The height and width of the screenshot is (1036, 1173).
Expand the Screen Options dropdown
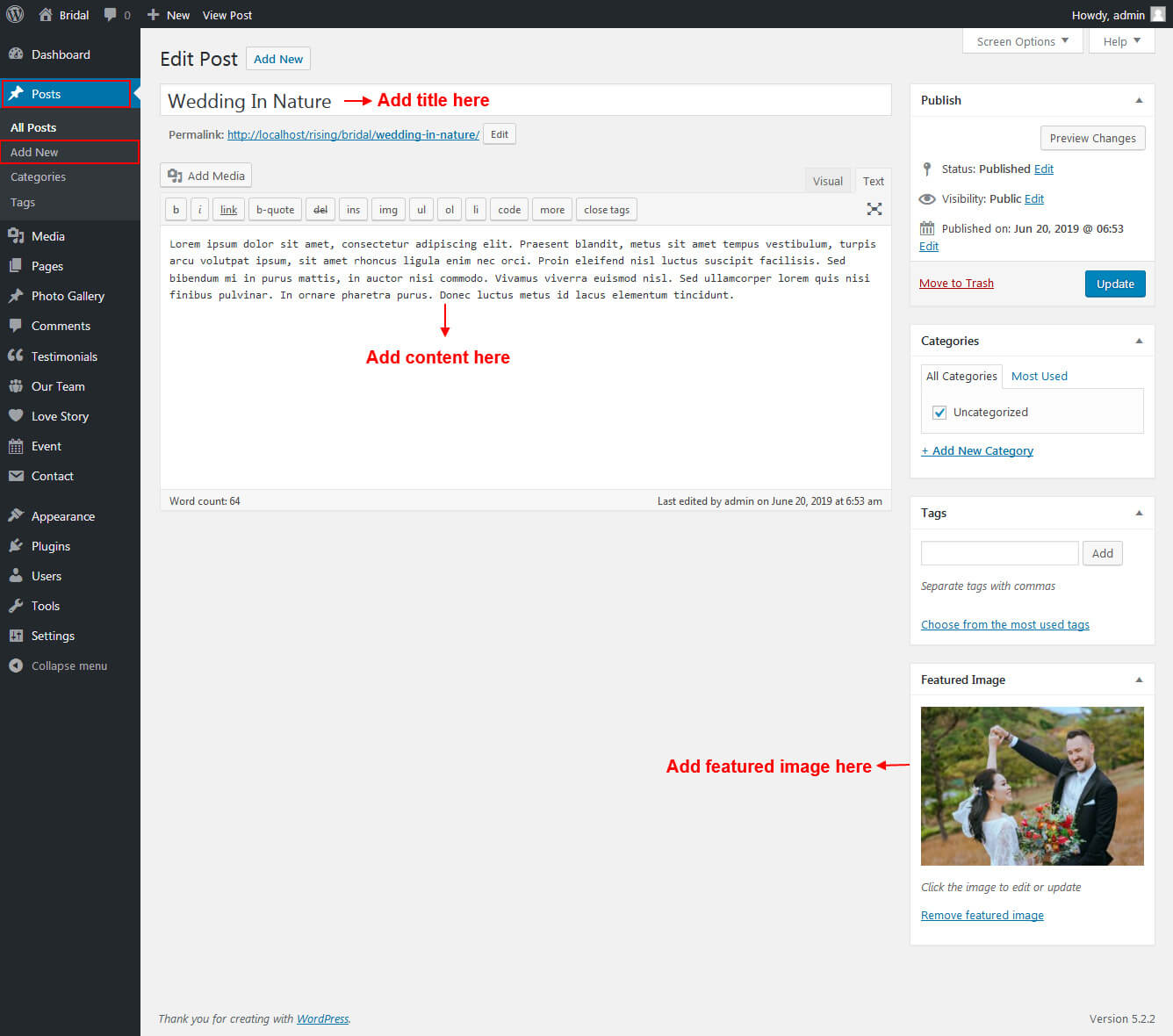[x=1023, y=41]
